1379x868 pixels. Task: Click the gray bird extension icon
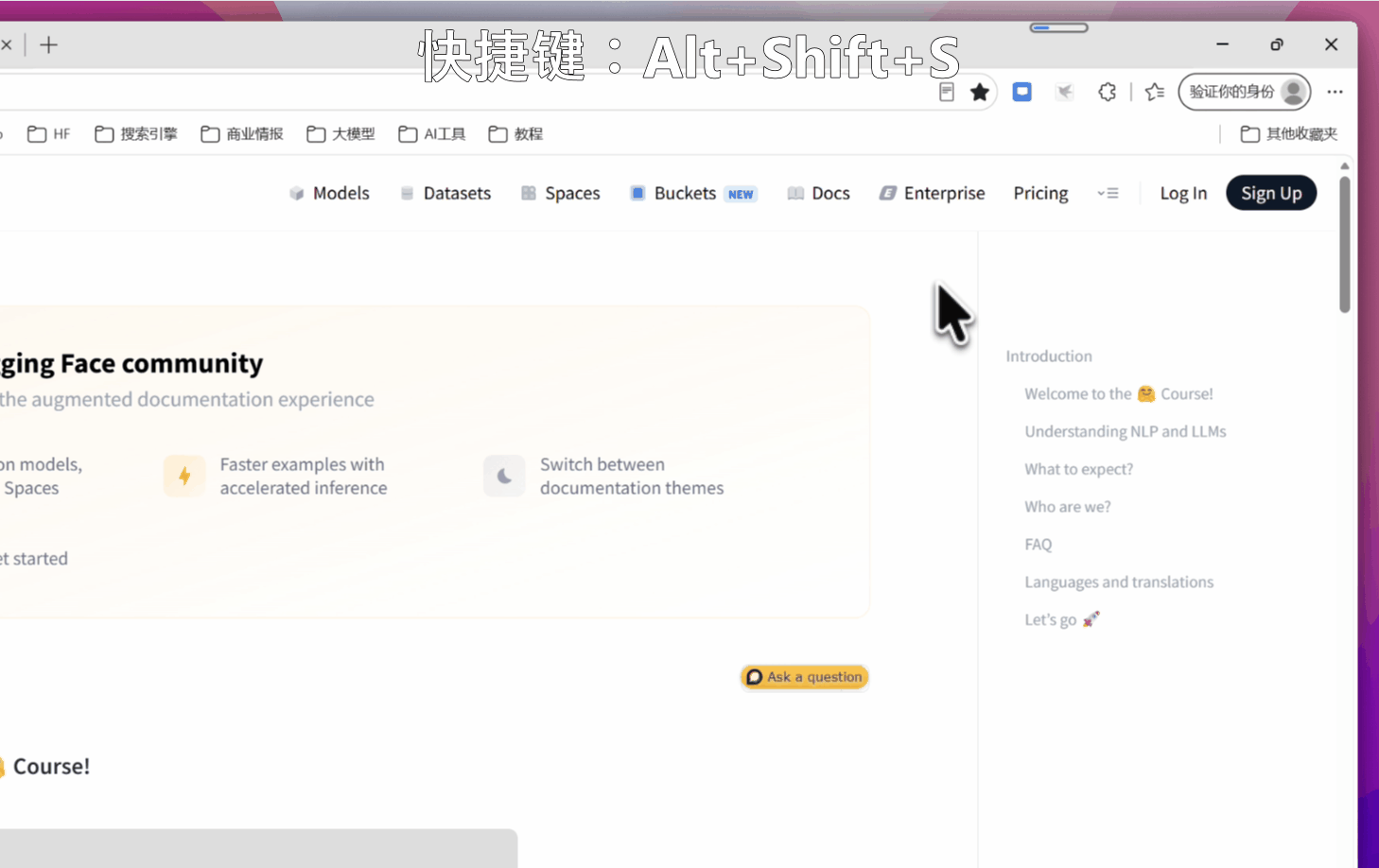1065,92
